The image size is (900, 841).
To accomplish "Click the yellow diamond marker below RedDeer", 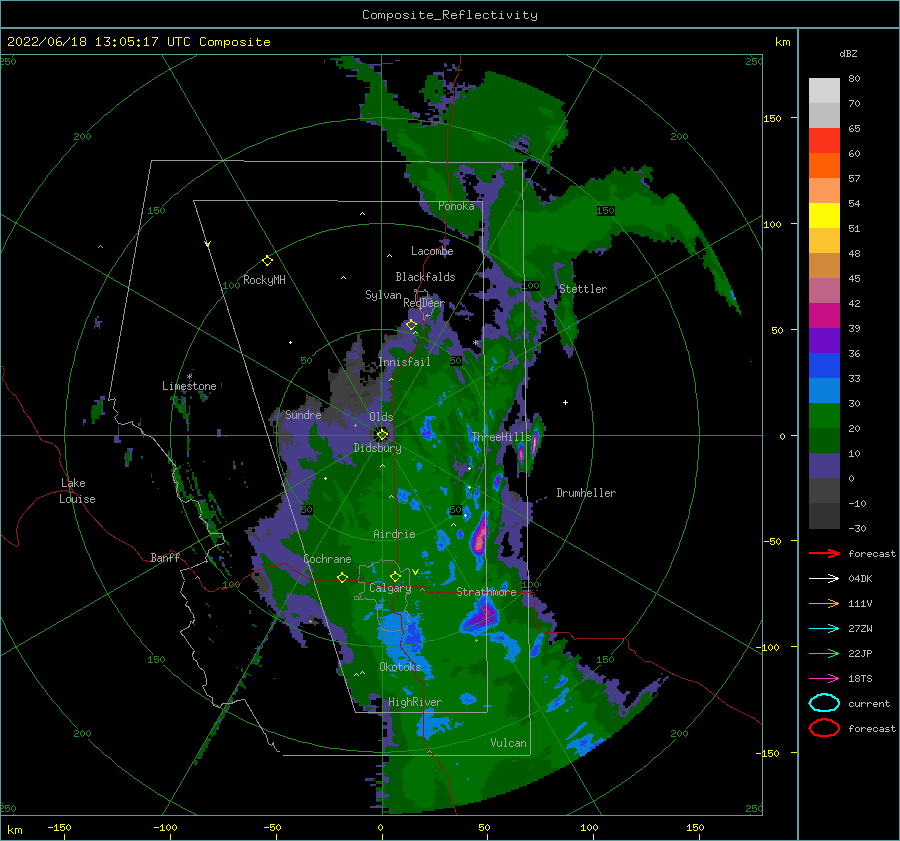I will point(411,325).
